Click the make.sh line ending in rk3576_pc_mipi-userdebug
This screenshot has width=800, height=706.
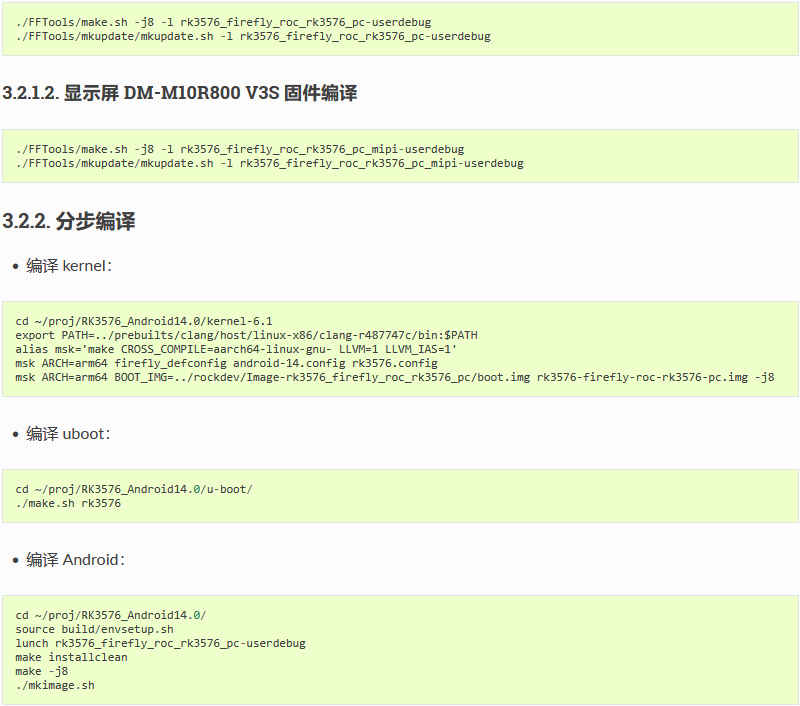[240, 149]
